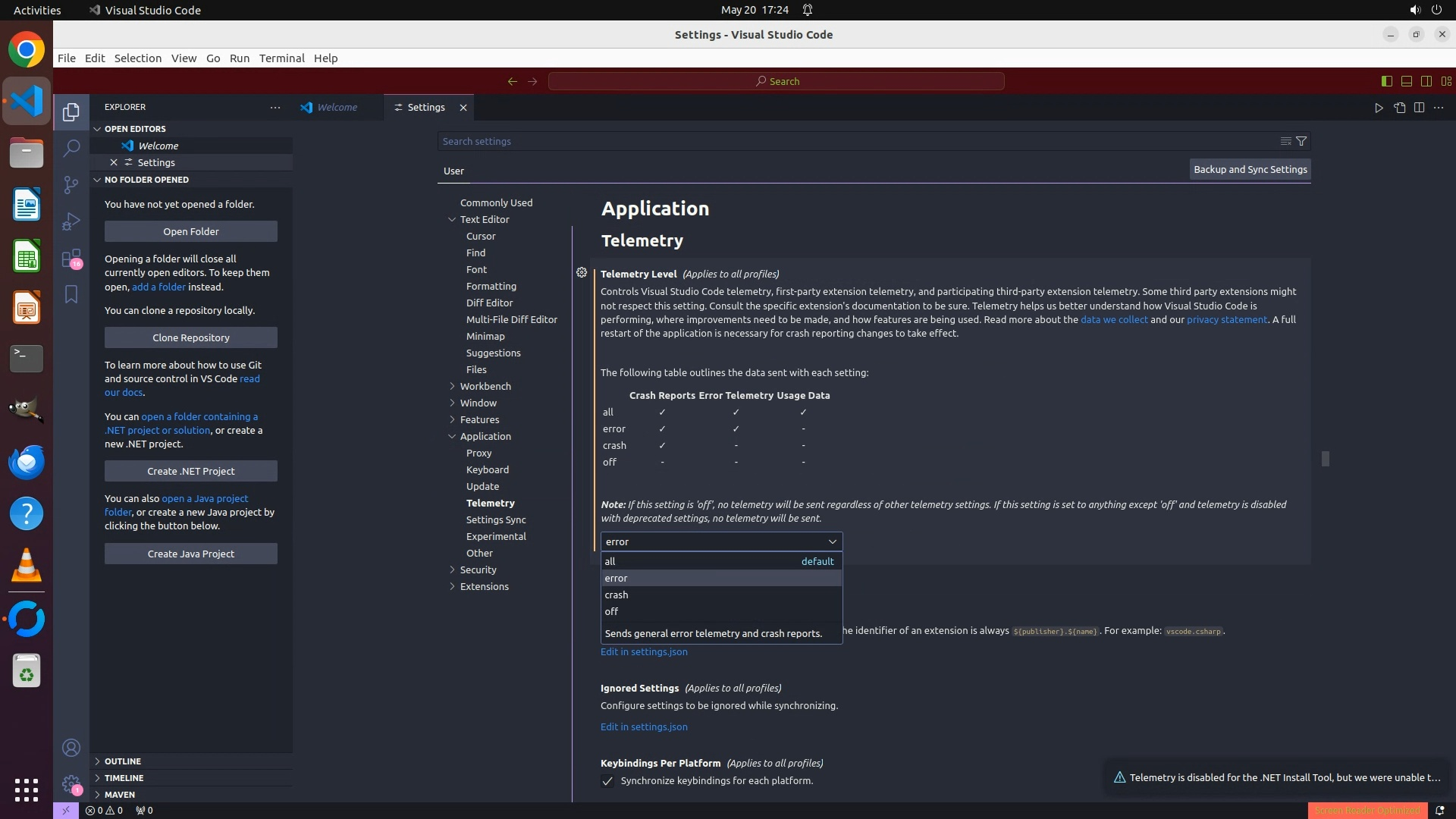Toggle the Panel layout icon
This screenshot has width=1456, height=819.
pos(1406,81)
